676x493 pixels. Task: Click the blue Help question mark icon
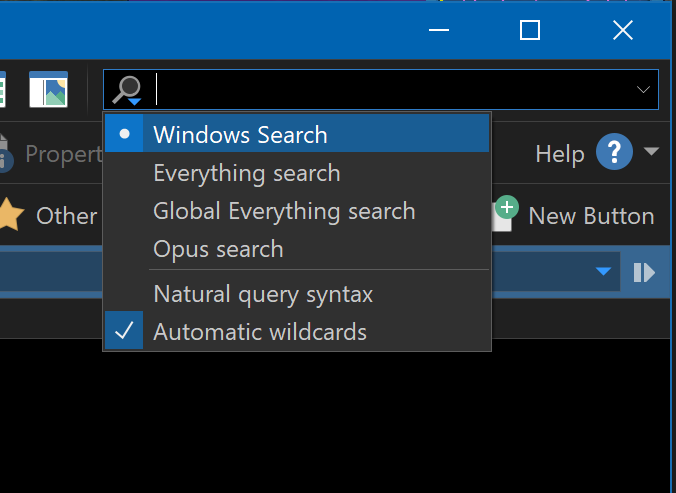(614, 151)
